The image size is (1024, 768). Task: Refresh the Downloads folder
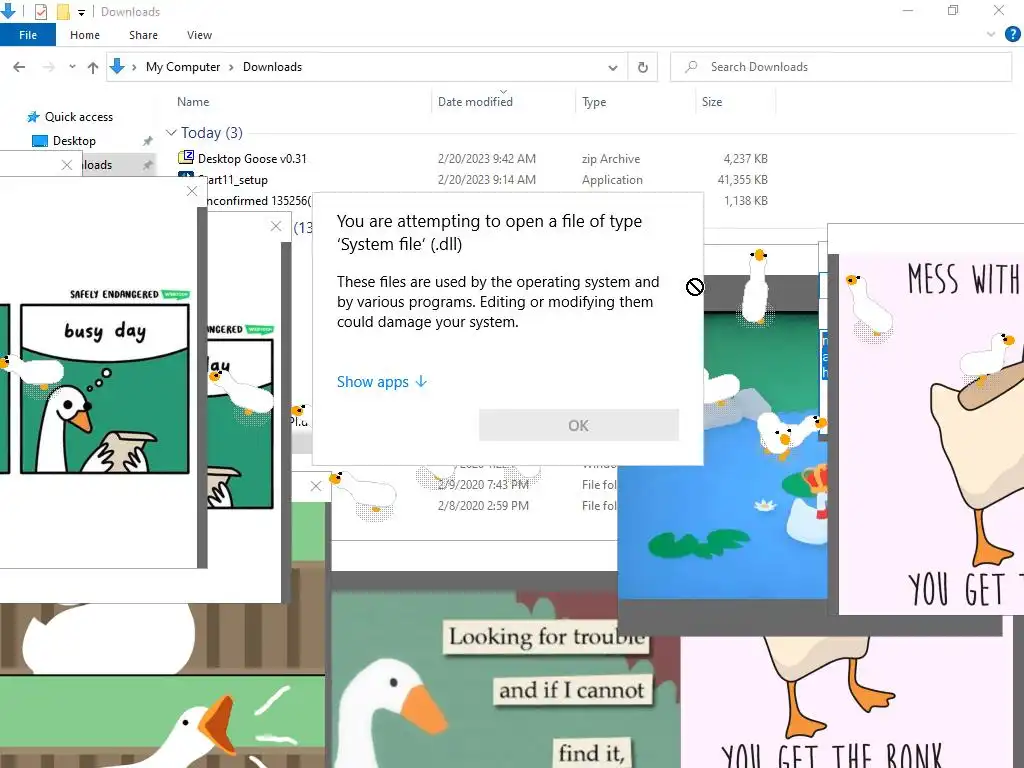point(643,67)
